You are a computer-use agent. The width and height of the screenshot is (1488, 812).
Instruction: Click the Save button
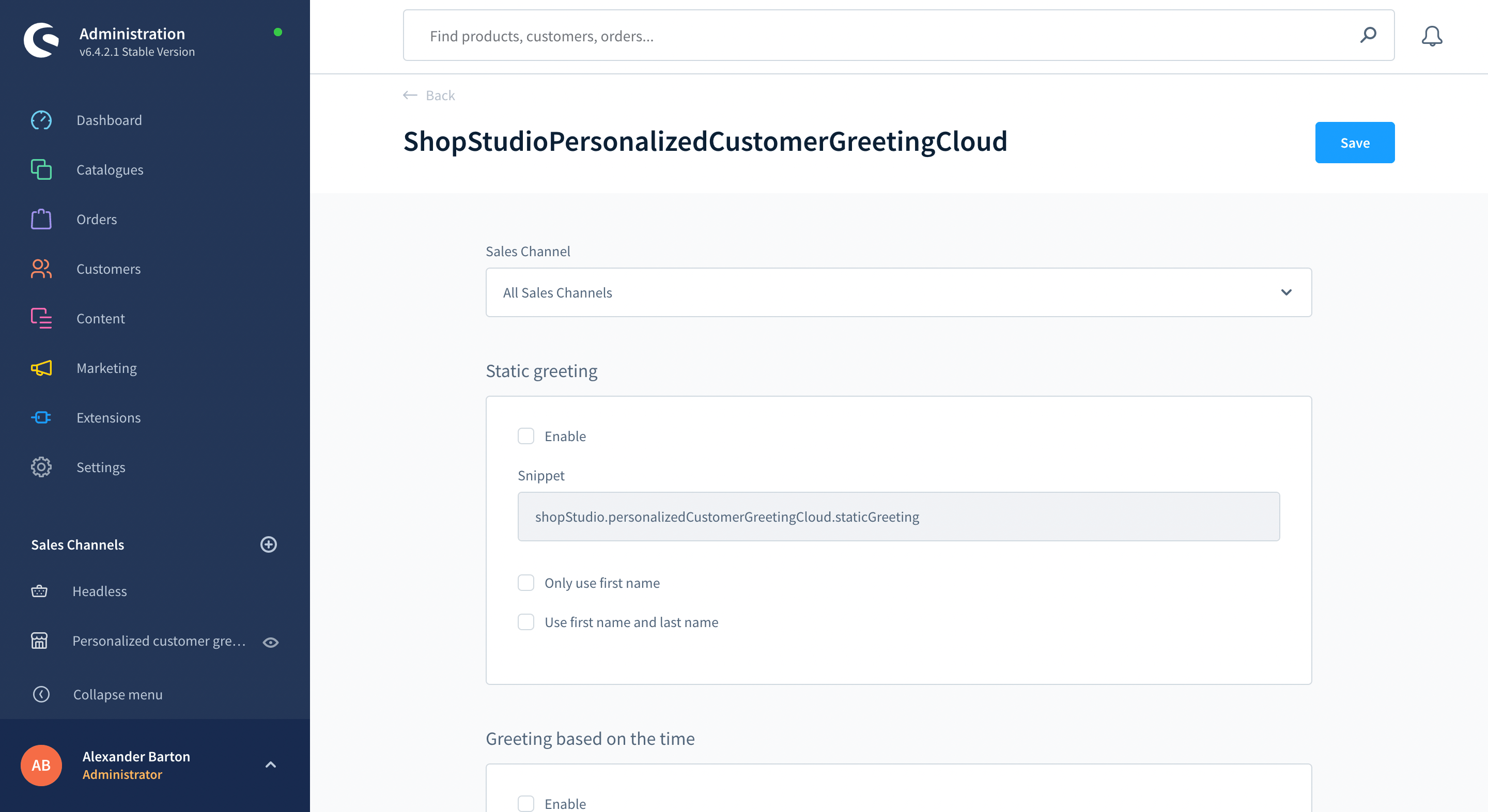pyautogui.click(x=1355, y=142)
